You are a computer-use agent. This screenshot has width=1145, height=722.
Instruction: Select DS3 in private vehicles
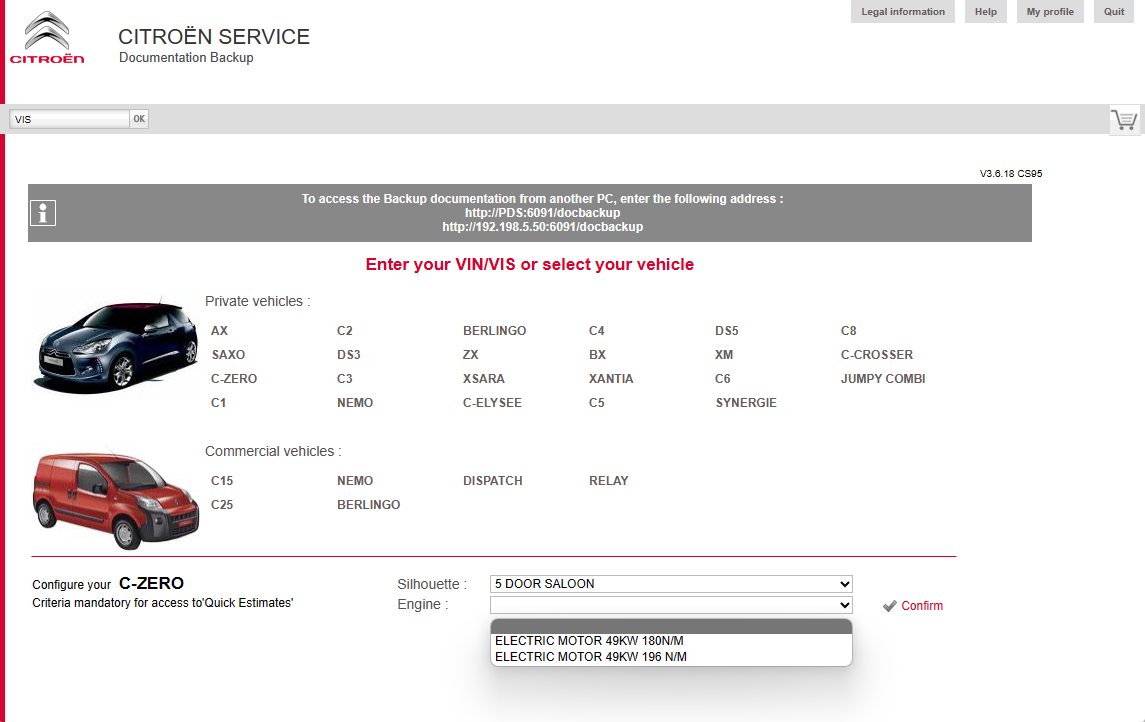348,354
